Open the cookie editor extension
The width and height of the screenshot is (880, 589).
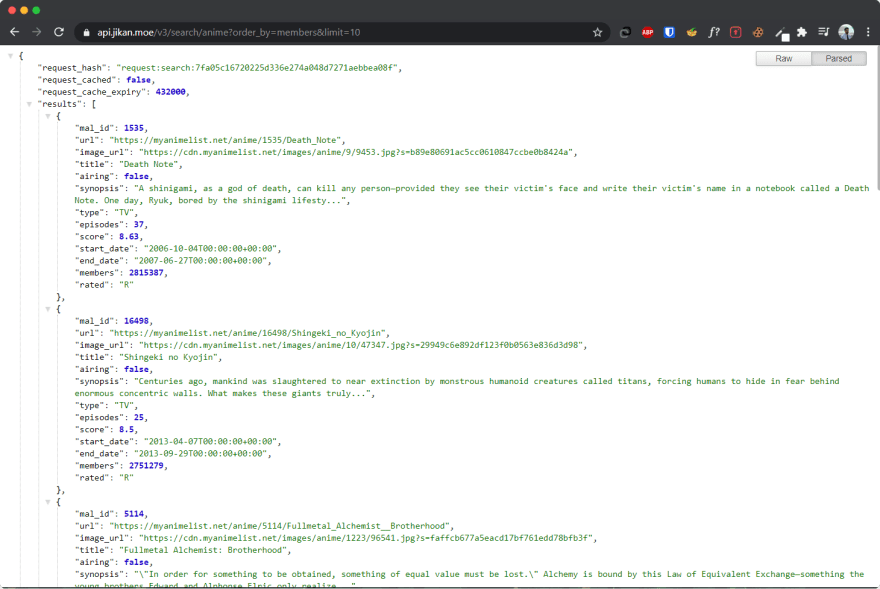[758, 33]
